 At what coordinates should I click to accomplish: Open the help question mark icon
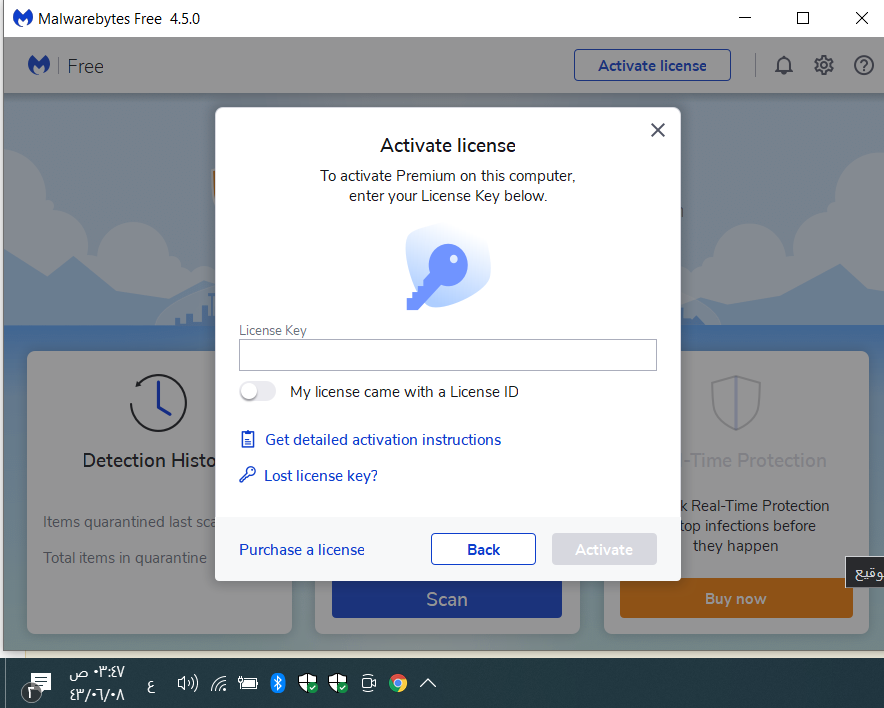(863, 65)
